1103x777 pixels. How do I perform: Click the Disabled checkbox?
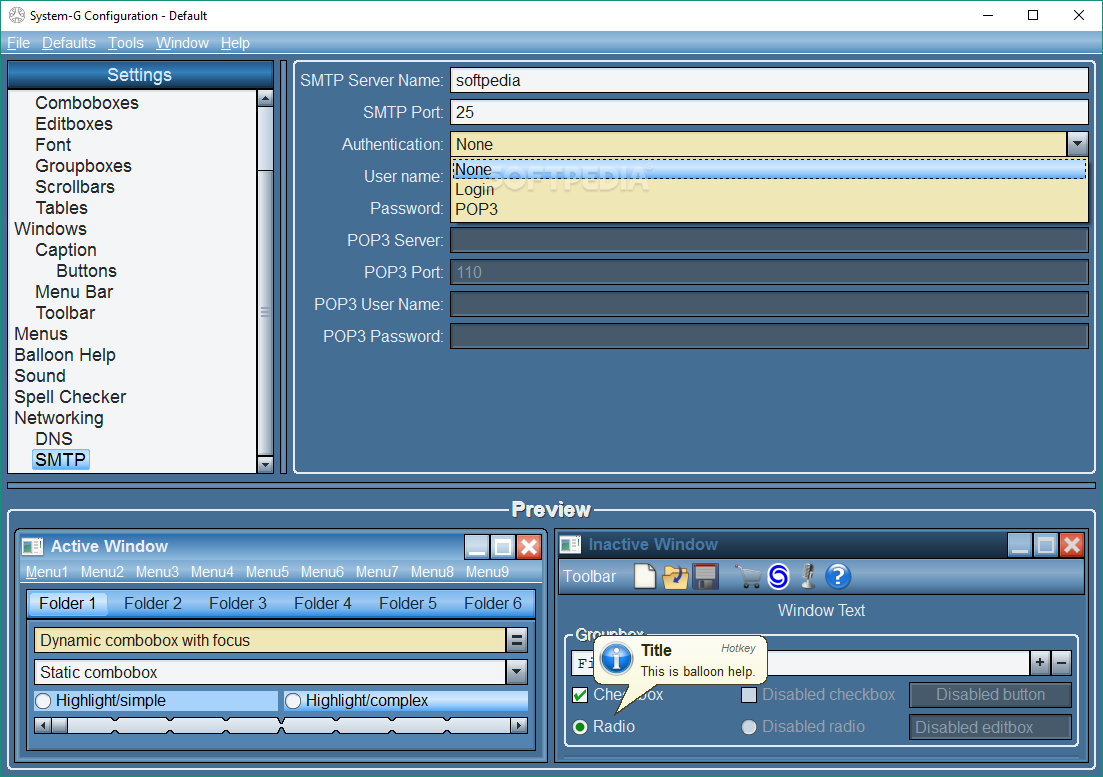(x=749, y=695)
